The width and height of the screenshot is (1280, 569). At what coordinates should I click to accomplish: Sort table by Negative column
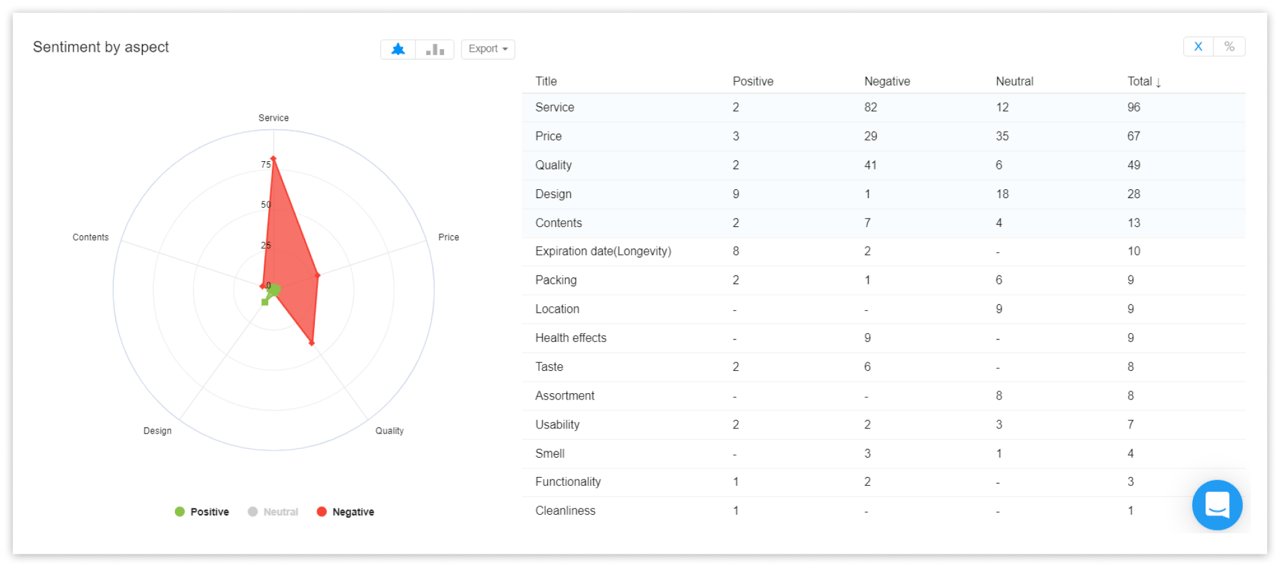click(x=886, y=81)
